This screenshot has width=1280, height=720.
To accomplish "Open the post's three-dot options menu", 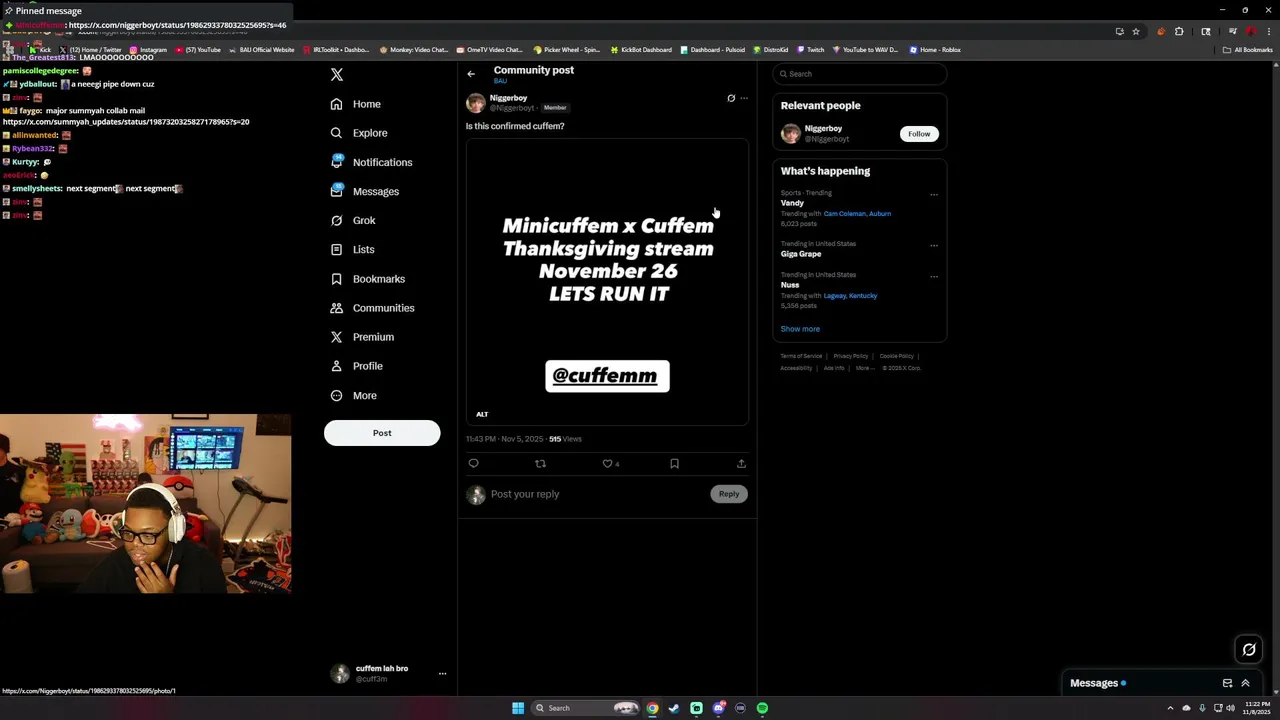I will [744, 98].
